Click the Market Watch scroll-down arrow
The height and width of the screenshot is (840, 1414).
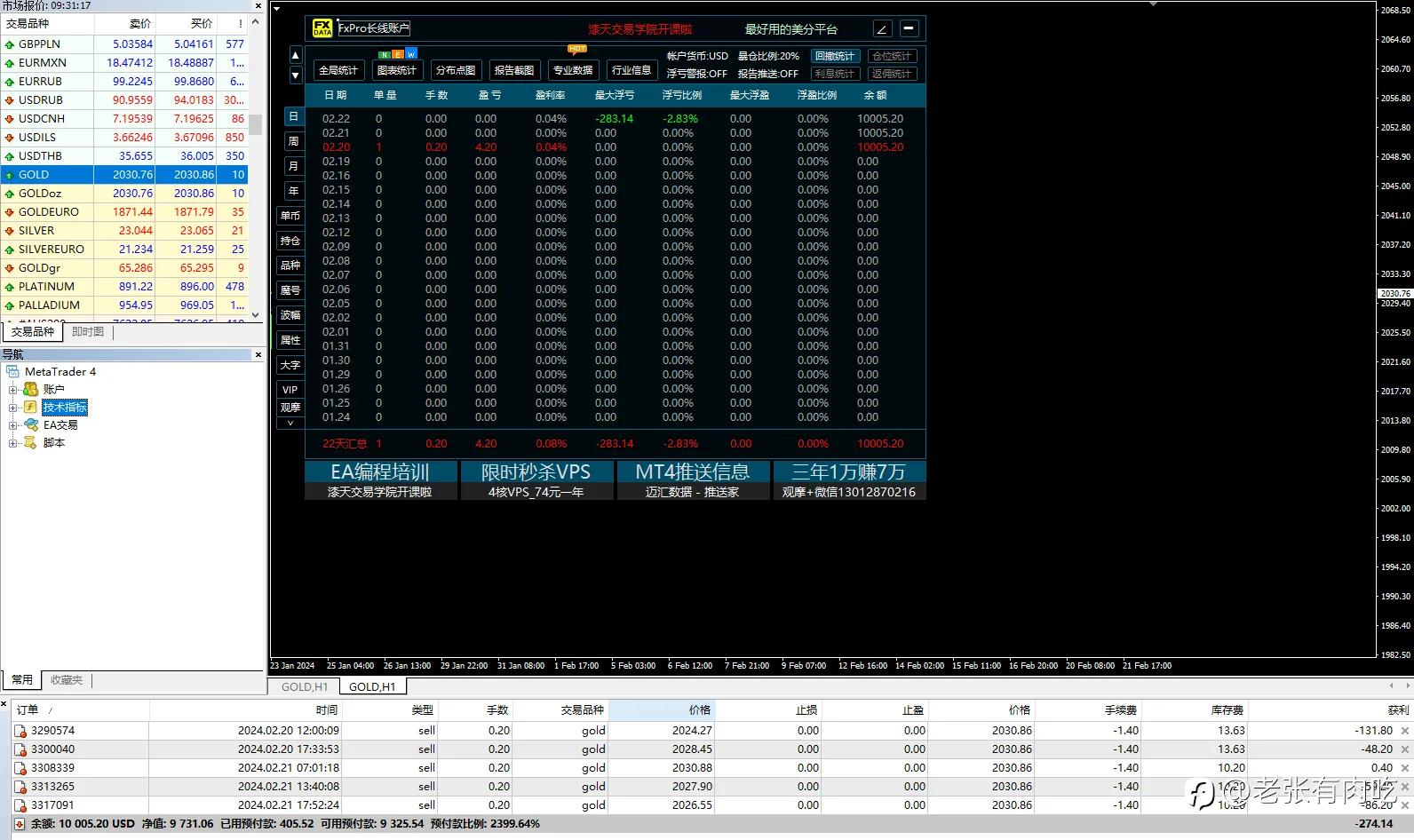click(x=256, y=314)
